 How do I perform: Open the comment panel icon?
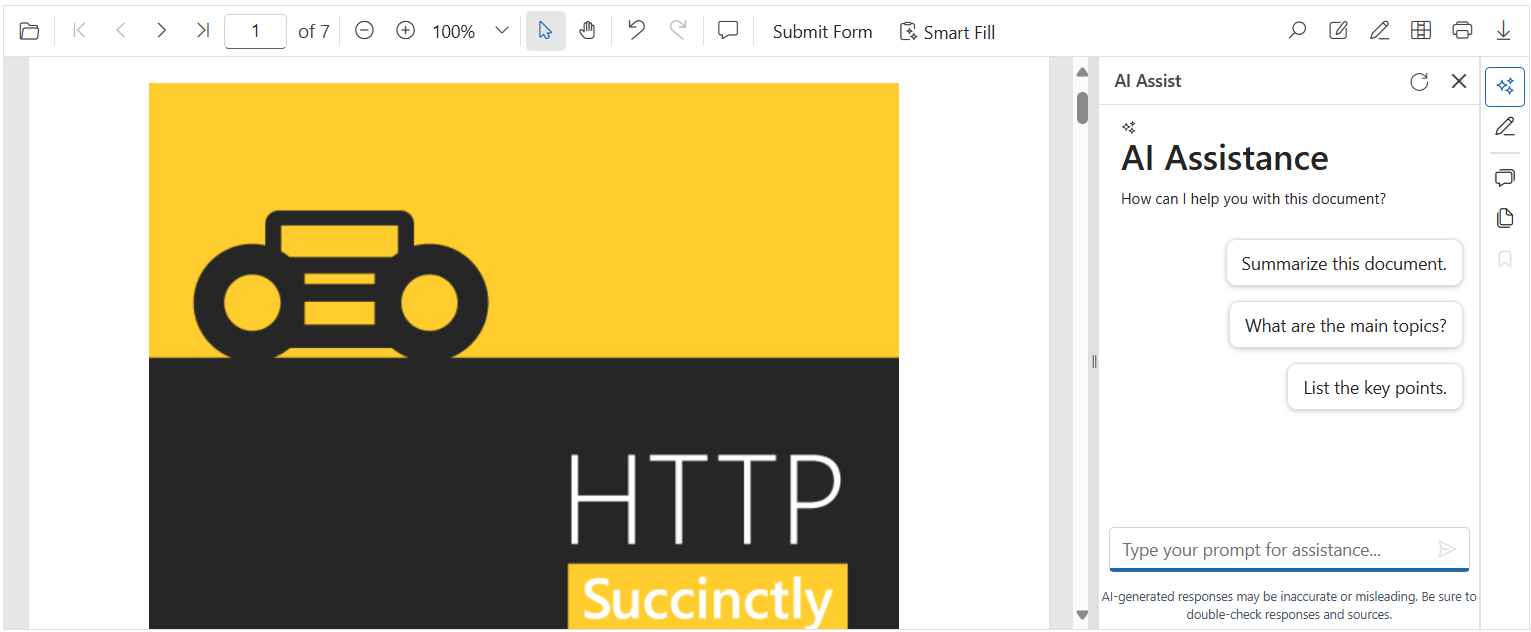point(727,30)
